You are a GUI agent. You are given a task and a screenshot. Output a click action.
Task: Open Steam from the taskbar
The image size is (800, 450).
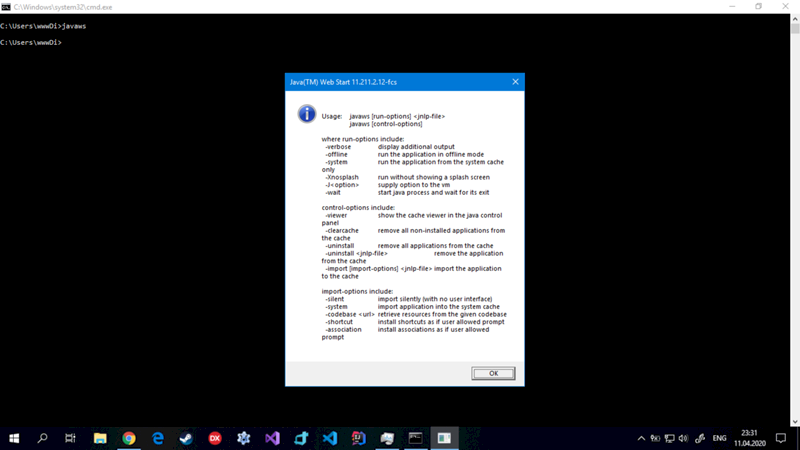[x=186, y=438]
